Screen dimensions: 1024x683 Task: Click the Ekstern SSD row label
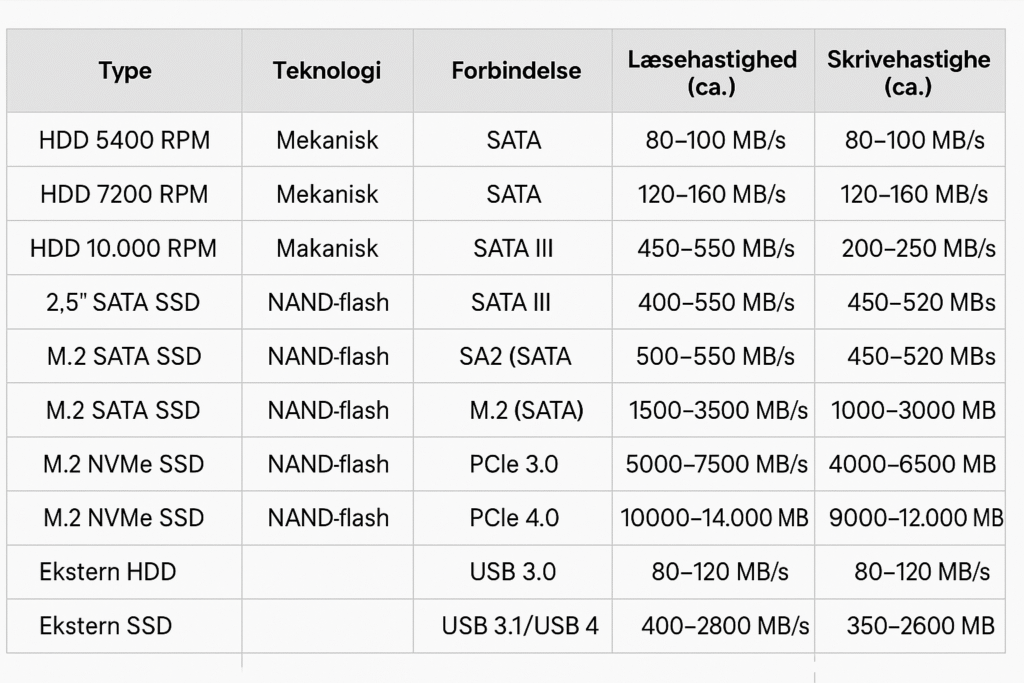point(106,626)
